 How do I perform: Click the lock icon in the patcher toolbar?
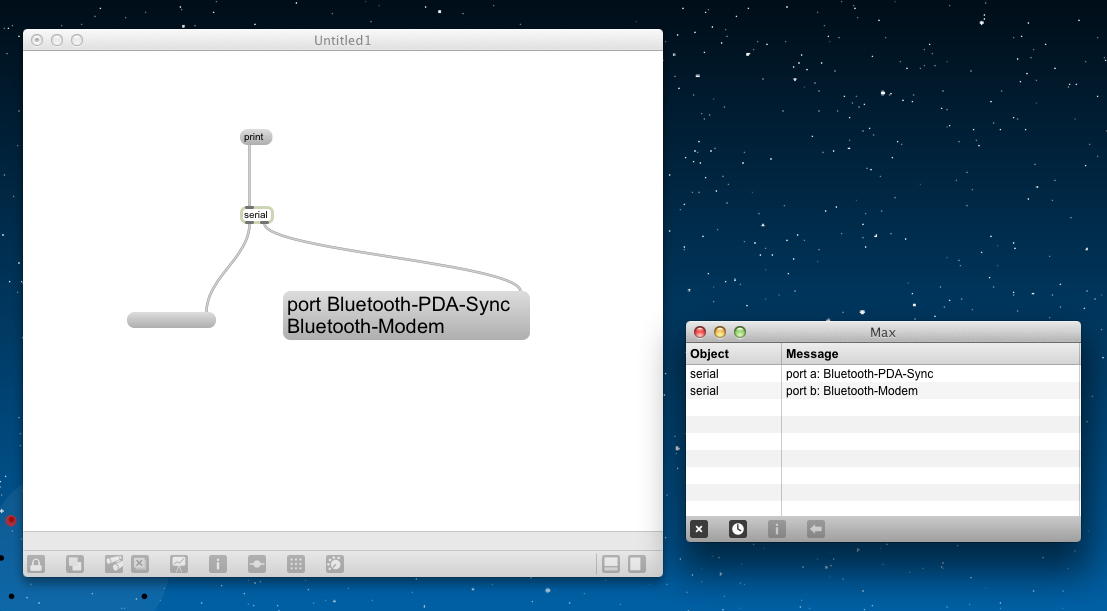pyautogui.click(x=36, y=564)
